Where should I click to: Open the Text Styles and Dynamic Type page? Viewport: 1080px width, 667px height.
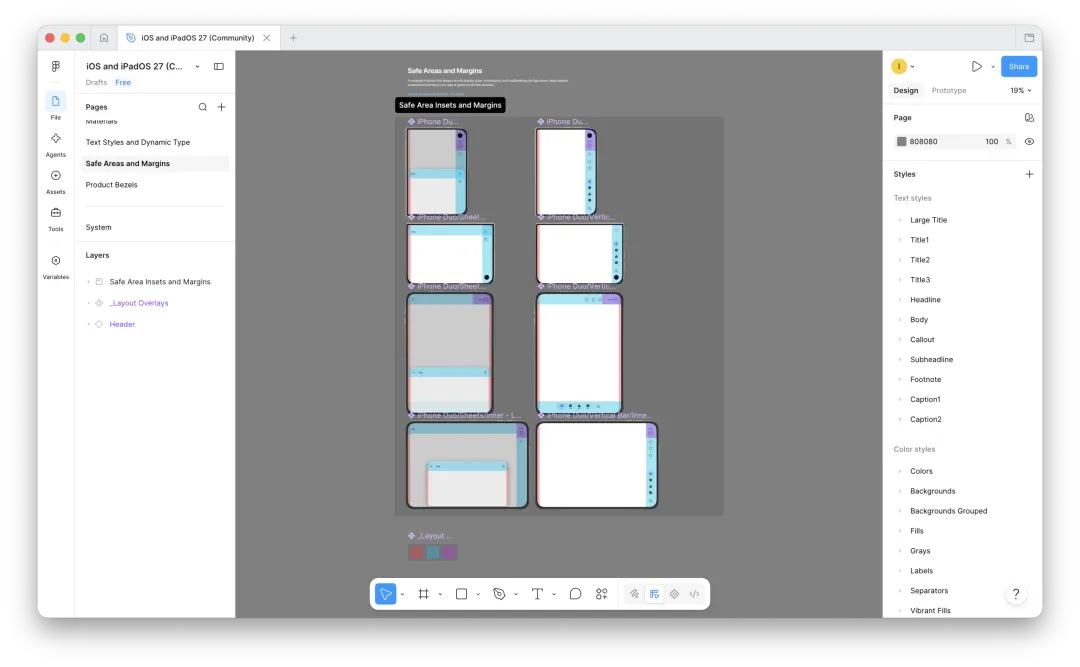[x=138, y=142]
